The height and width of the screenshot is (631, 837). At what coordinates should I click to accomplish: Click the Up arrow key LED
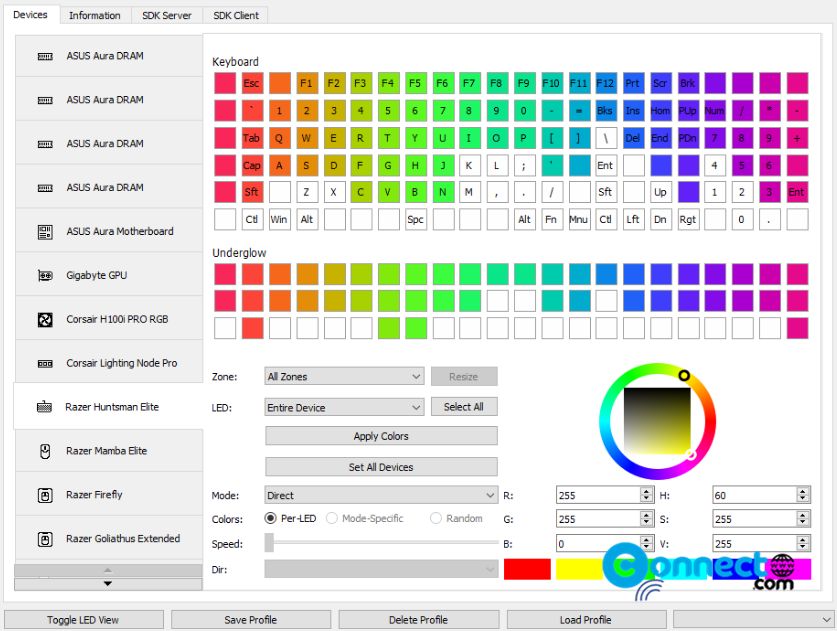tap(660, 192)
